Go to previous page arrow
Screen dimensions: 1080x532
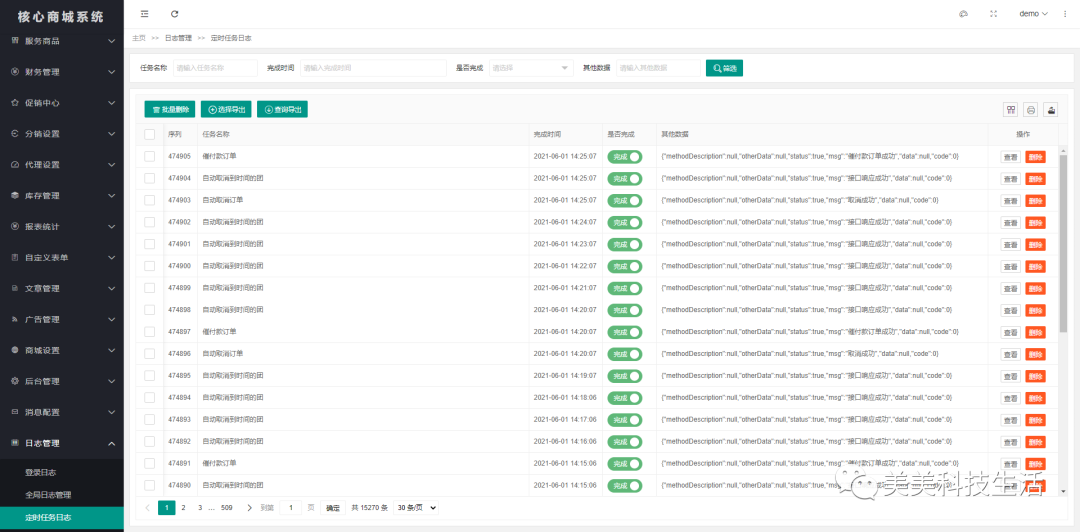pos(147,508)
